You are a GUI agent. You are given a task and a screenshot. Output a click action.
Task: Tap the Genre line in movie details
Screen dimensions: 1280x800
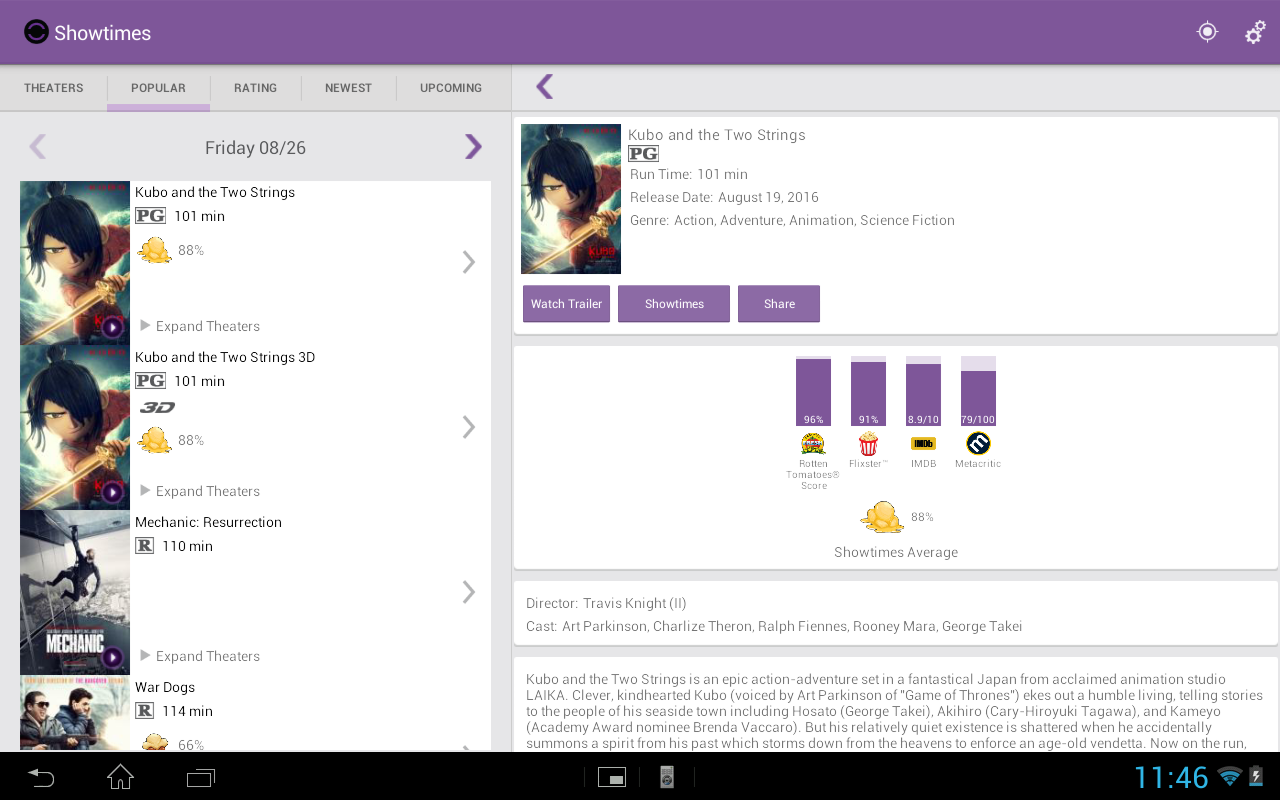coord(792,220)
